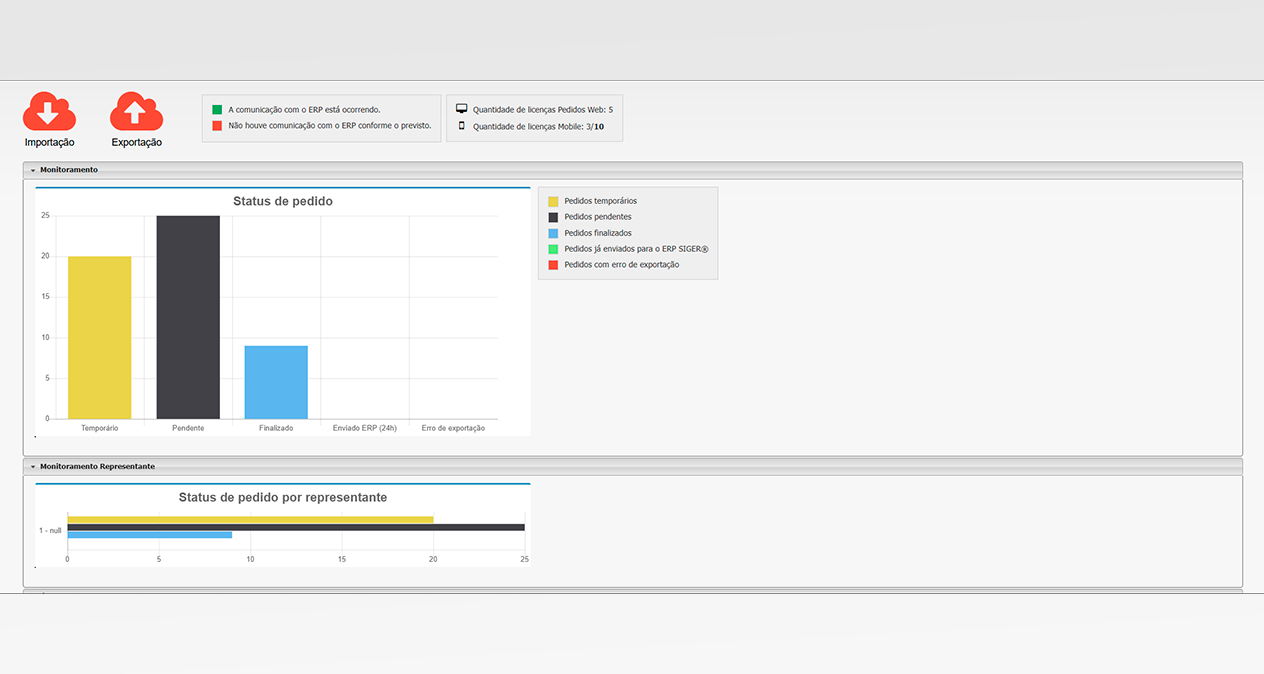Viewport: 1264px width, 674px height.
Task: Click the green ERP communication status square
Action: tap(217, 109)
